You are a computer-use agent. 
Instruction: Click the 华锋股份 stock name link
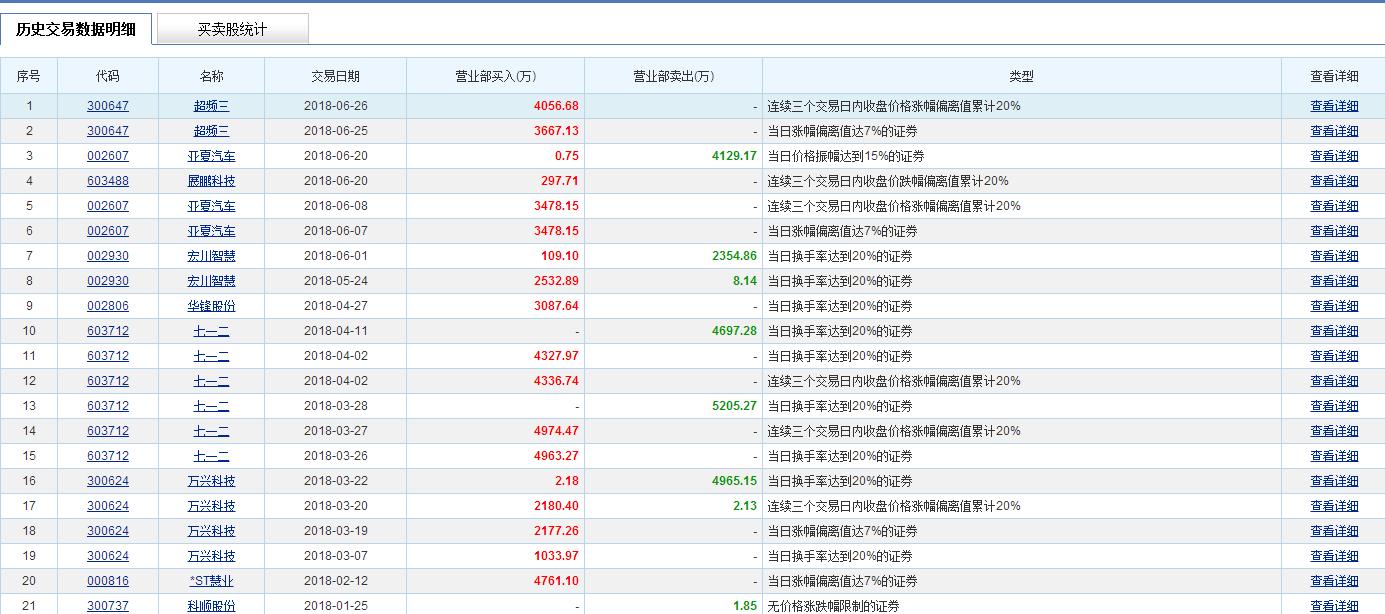211,305
